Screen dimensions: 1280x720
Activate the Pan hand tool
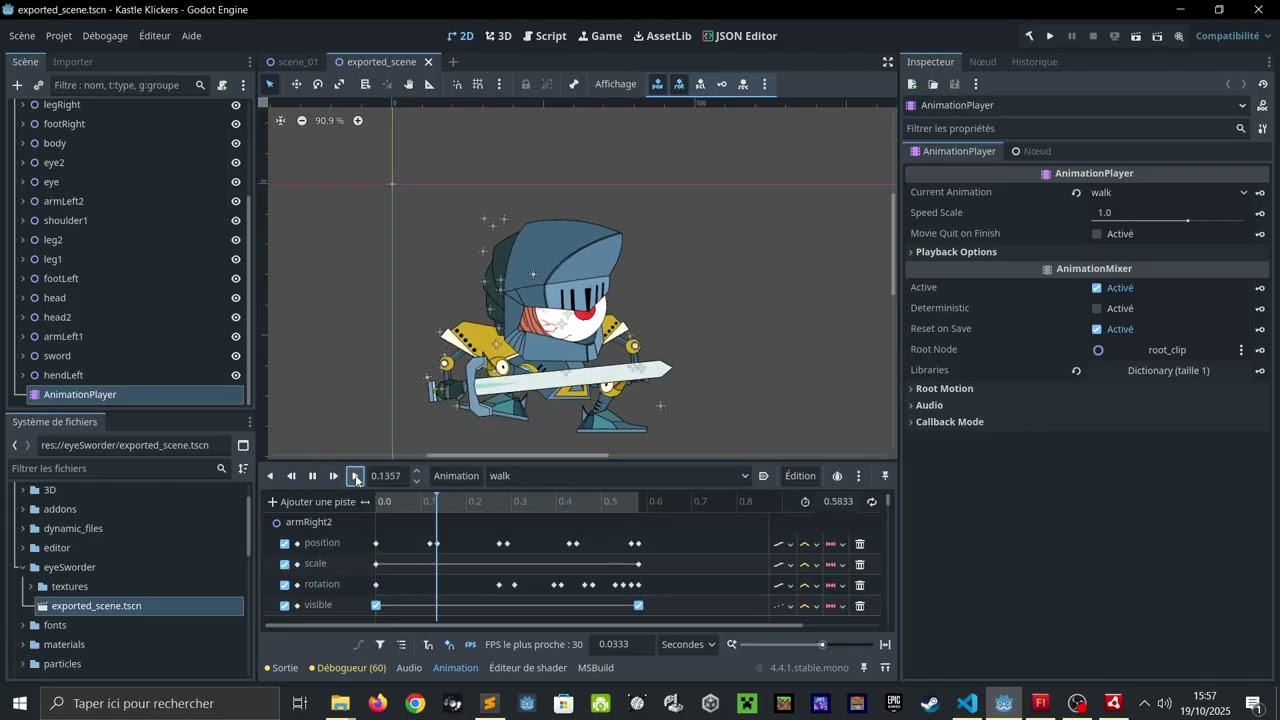pyautogui.click(x=409, y=85)
